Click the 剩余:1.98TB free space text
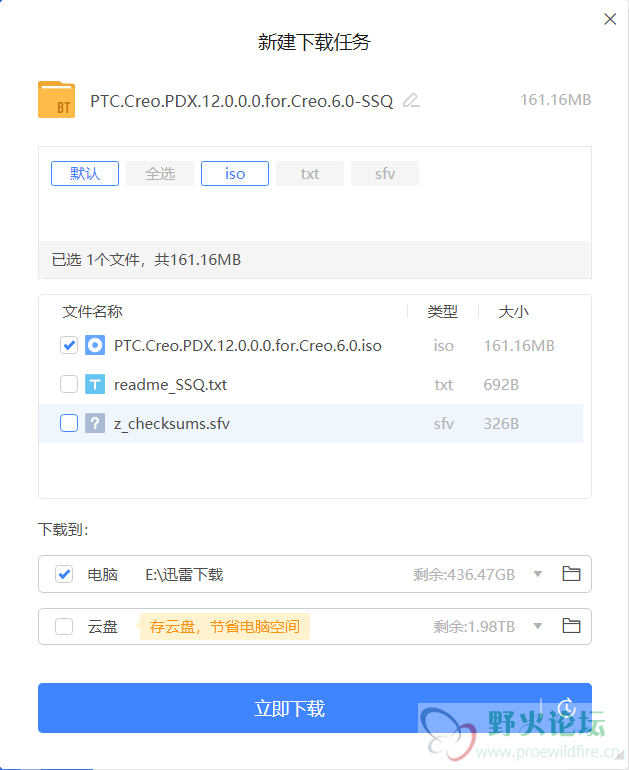Image resolution: width=629 pixels, height=770 pixels. pos(474,627)
